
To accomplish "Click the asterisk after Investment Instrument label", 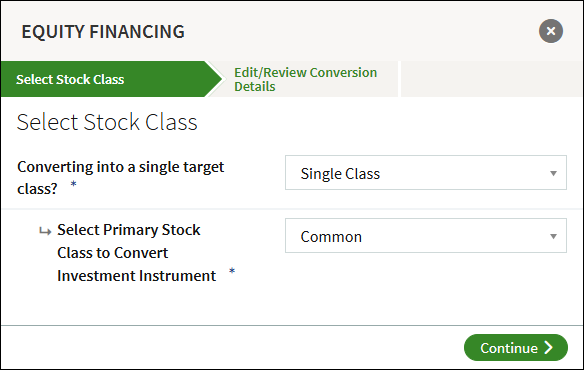I will tap(232, 271).
